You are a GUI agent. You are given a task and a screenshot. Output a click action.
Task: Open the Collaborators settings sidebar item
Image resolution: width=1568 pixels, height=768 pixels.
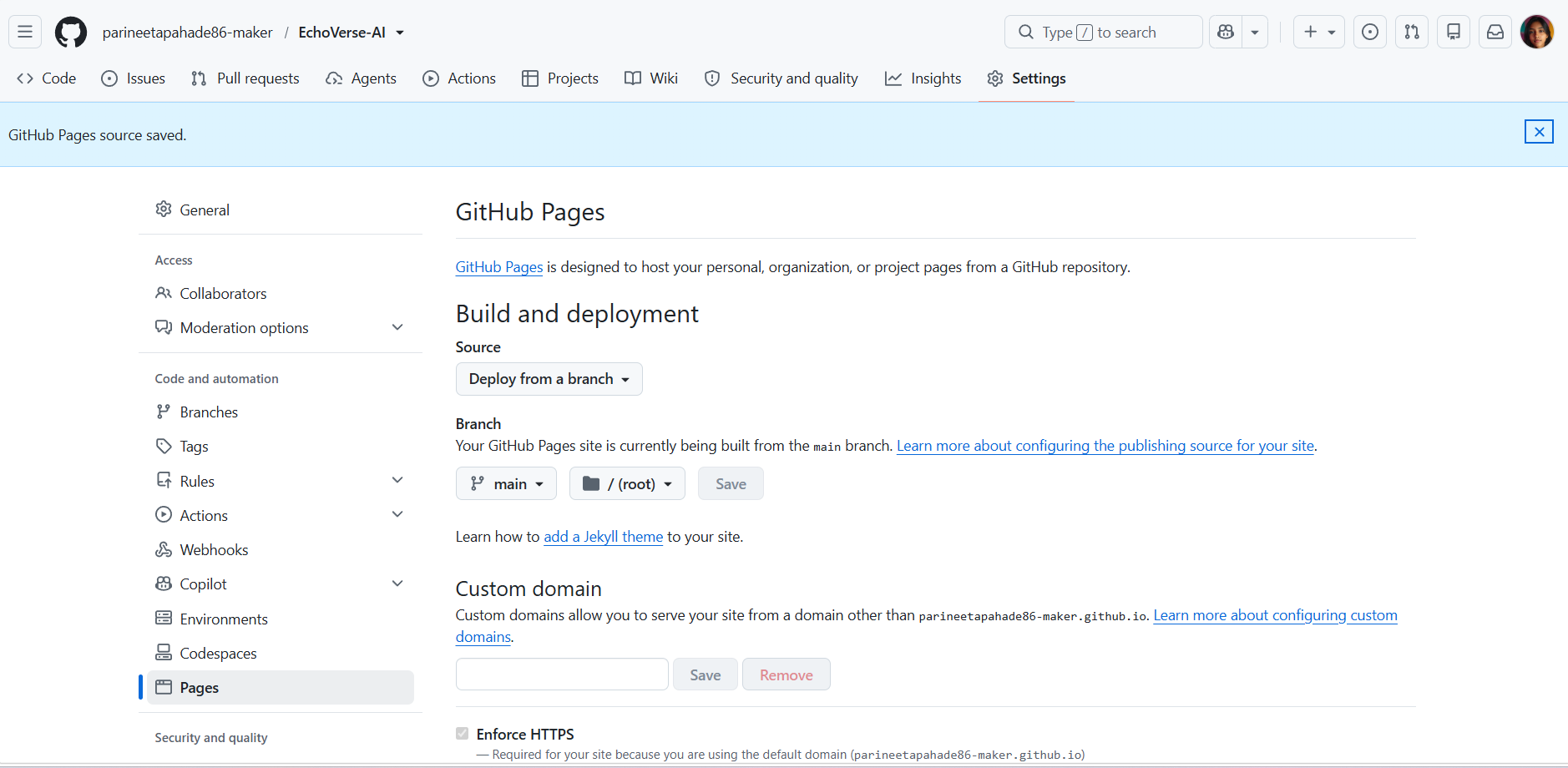pos(281,293)
